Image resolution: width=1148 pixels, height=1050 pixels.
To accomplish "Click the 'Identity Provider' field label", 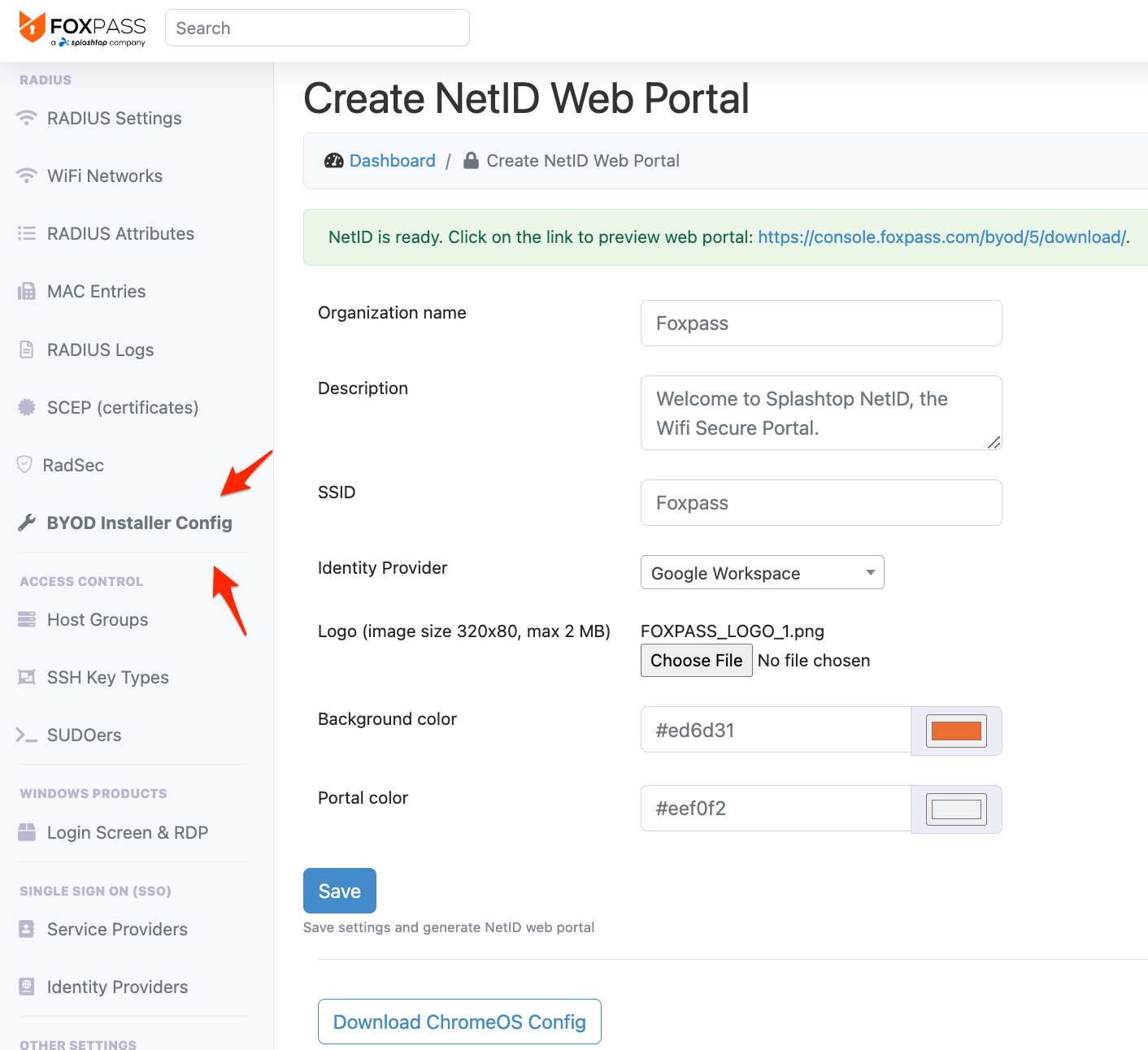I will coord(383,567).
